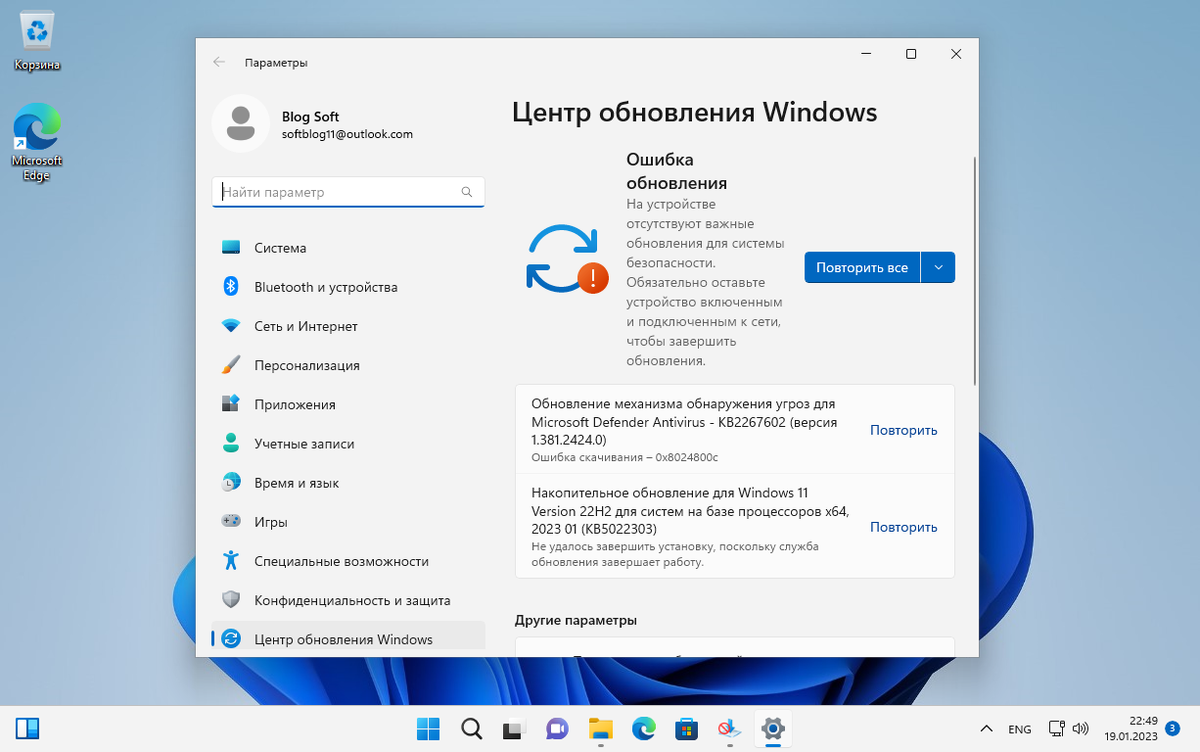The image size is (1200, 752).
Task: Open the Система settings icon
Action: click(x=231, y=247)
